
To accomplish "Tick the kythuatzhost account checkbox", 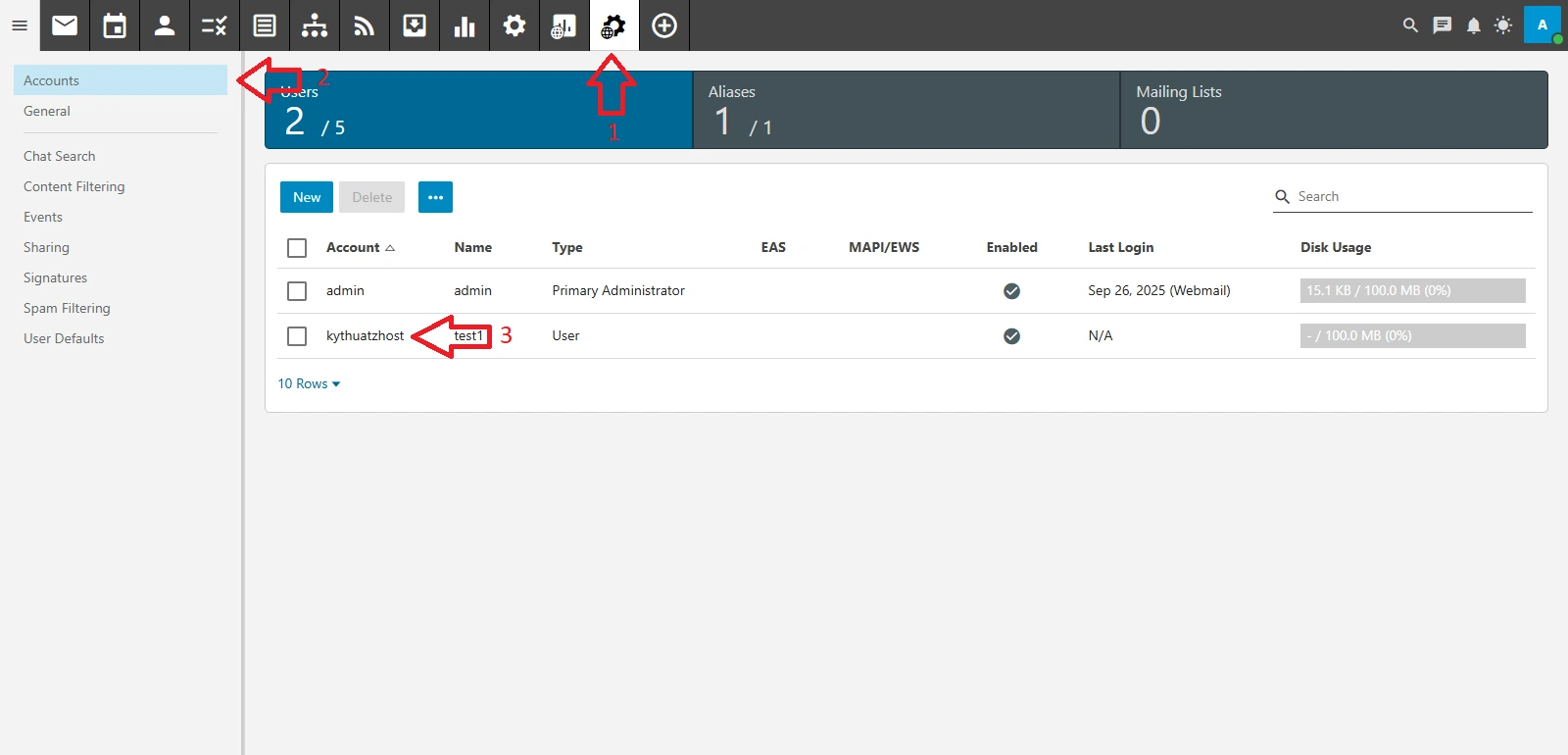I will pos(297,336).
